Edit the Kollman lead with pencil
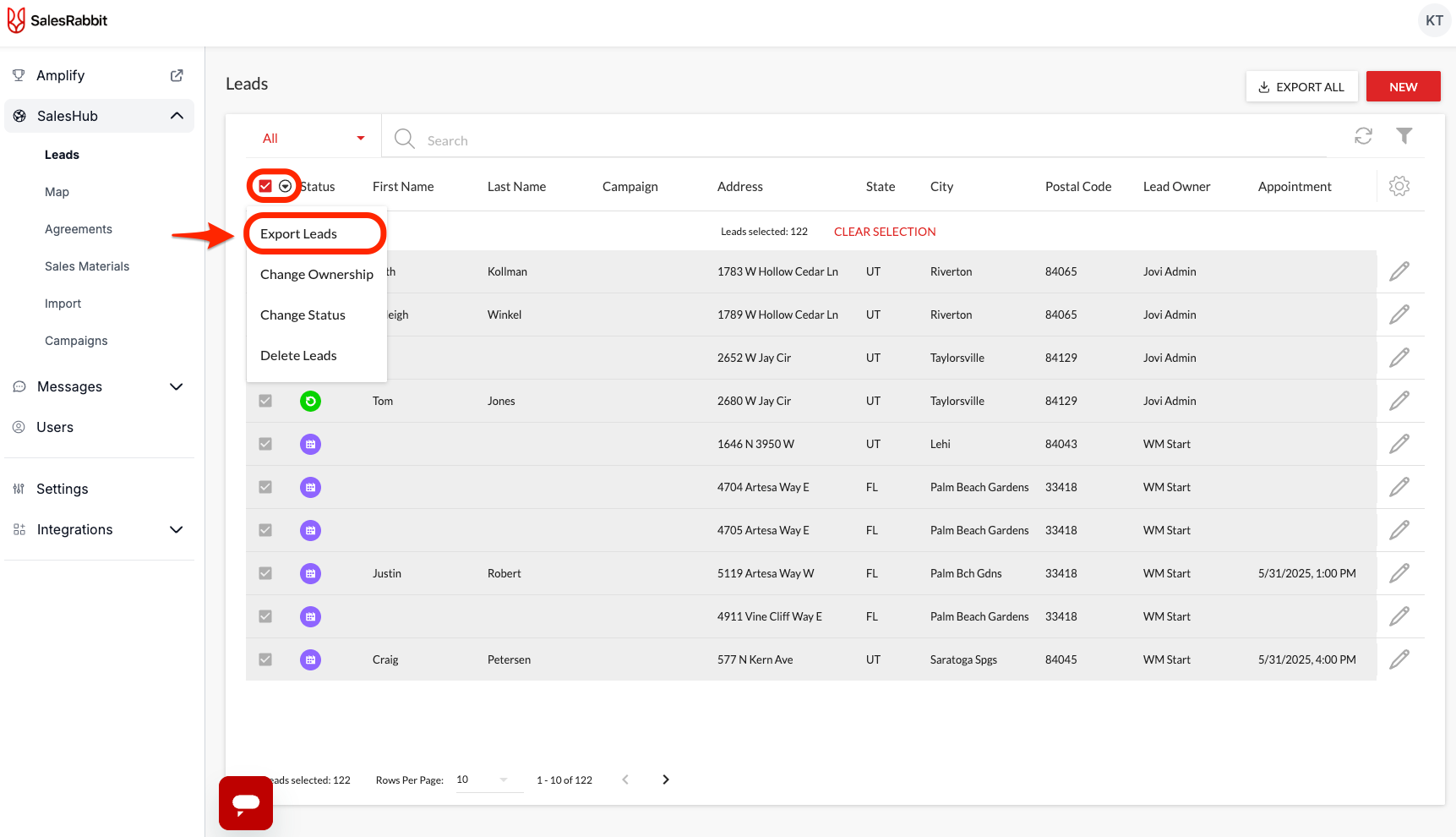This screenshot has height=837, width=1456. 1399,271
